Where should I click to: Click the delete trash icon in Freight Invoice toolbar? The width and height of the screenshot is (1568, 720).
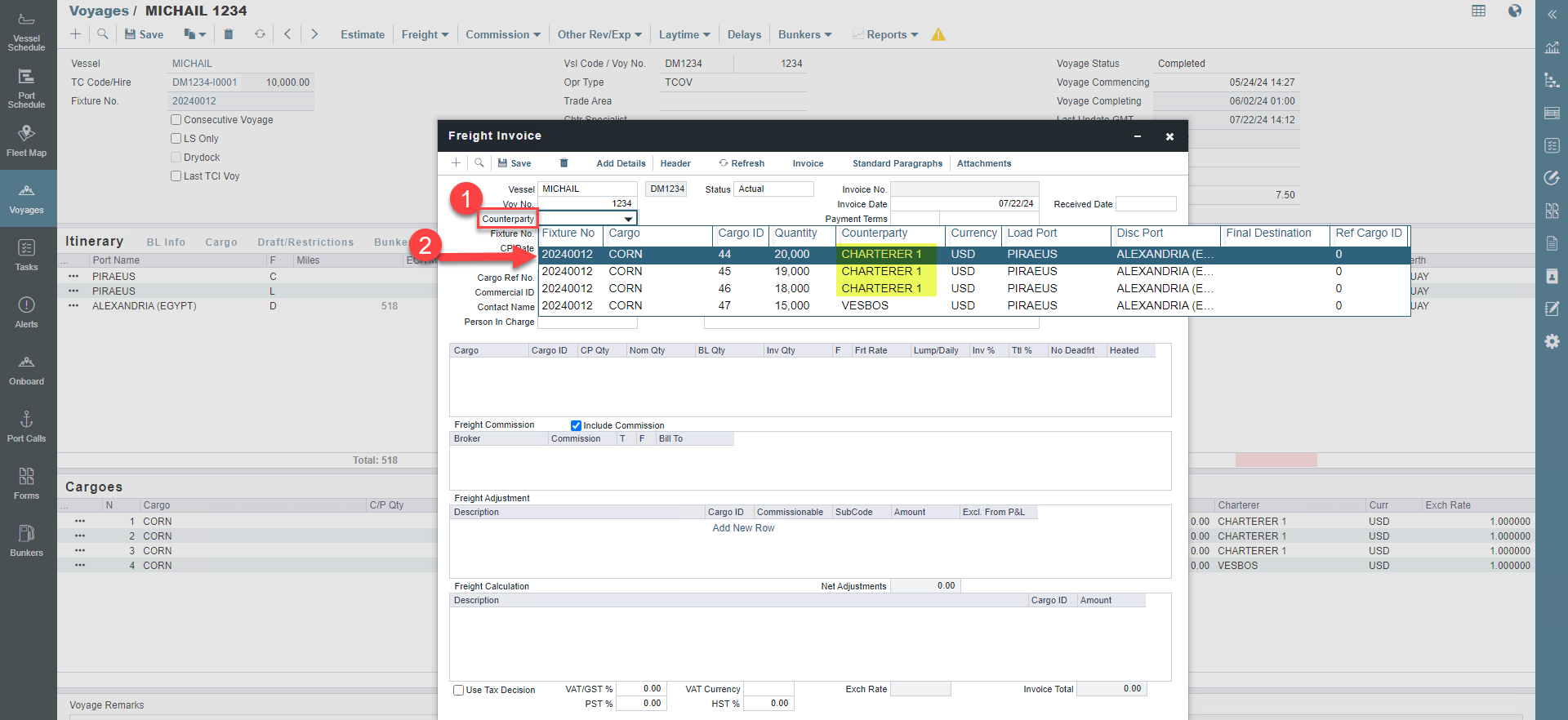point(563,163)
